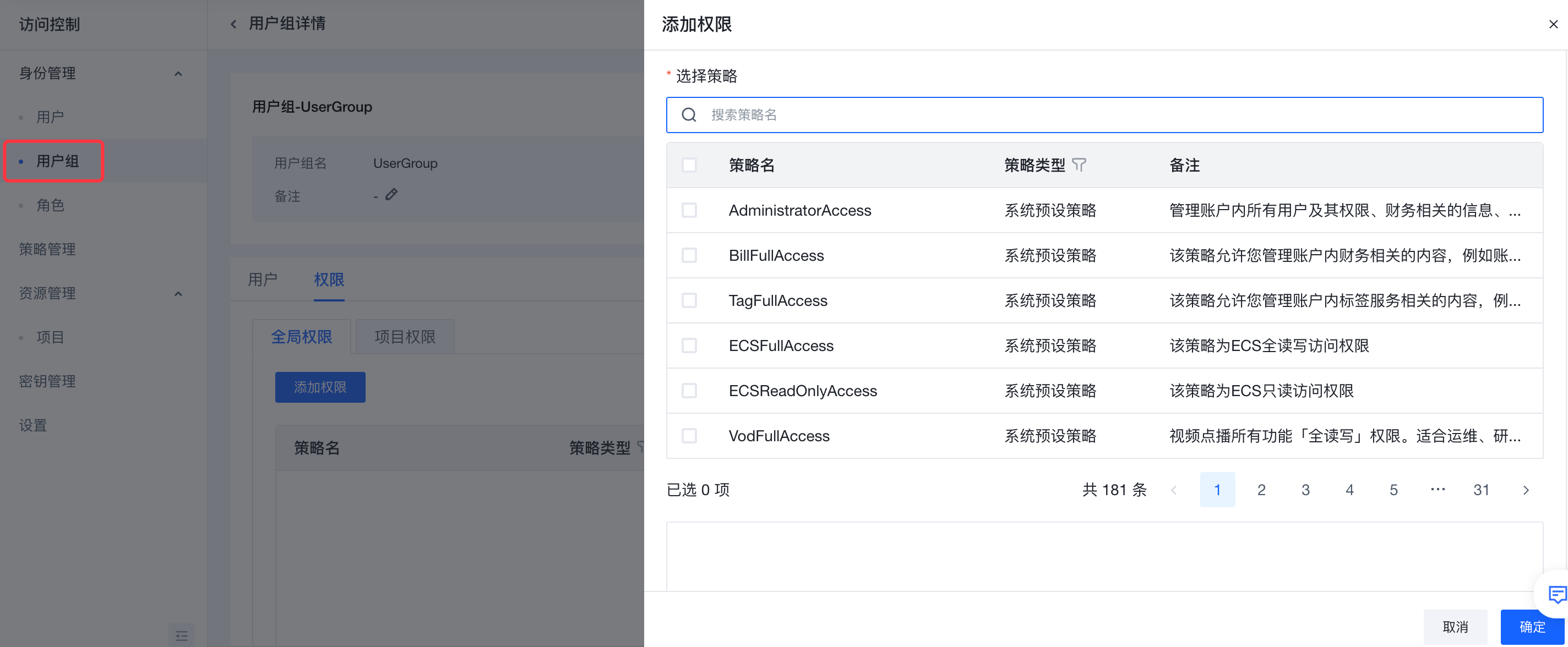Switch to the 用户 tab
Viewport: 1568px width, 647px height.
(x=263, y=279)
